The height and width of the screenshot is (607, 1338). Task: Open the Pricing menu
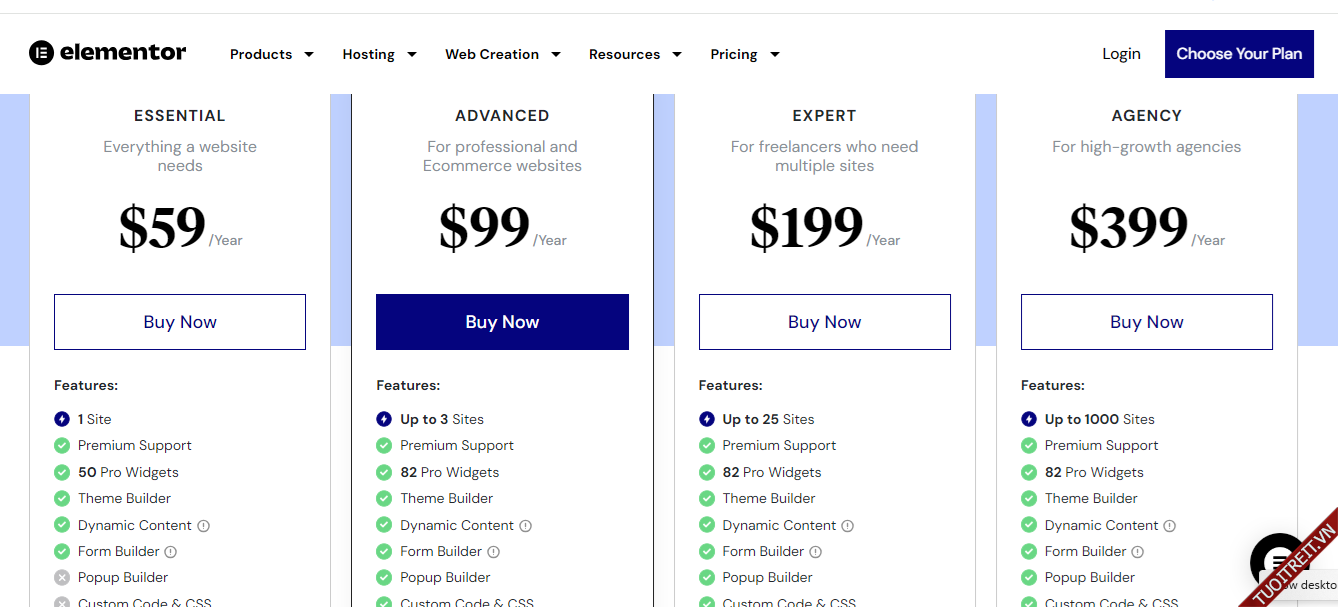pyautogui.click(x=744, y=55)
